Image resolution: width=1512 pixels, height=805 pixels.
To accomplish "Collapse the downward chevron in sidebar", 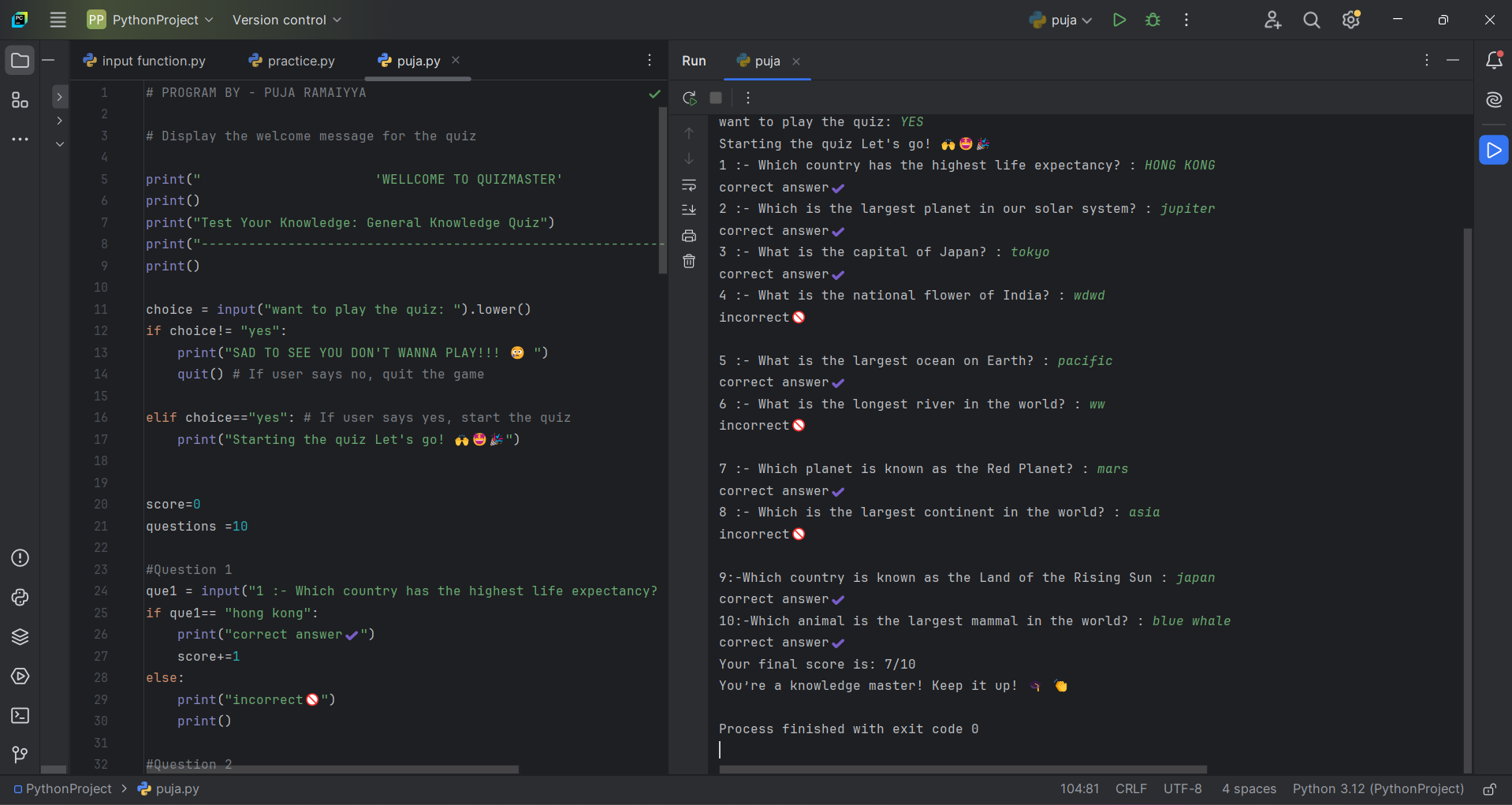I will pyautogui.click(x=59, y=144).
